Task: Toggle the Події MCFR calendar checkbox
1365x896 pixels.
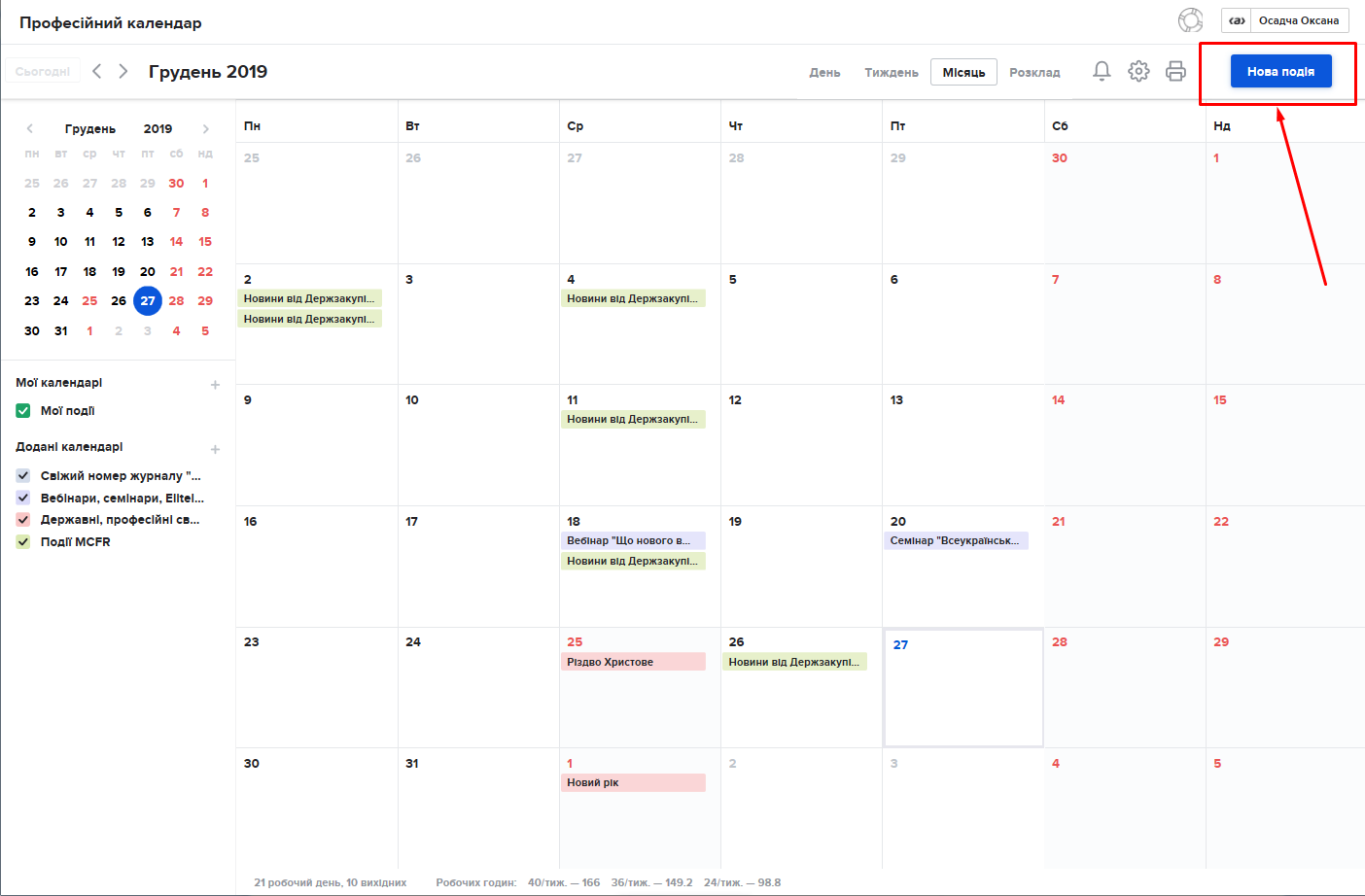Action: tap(23, 542)
